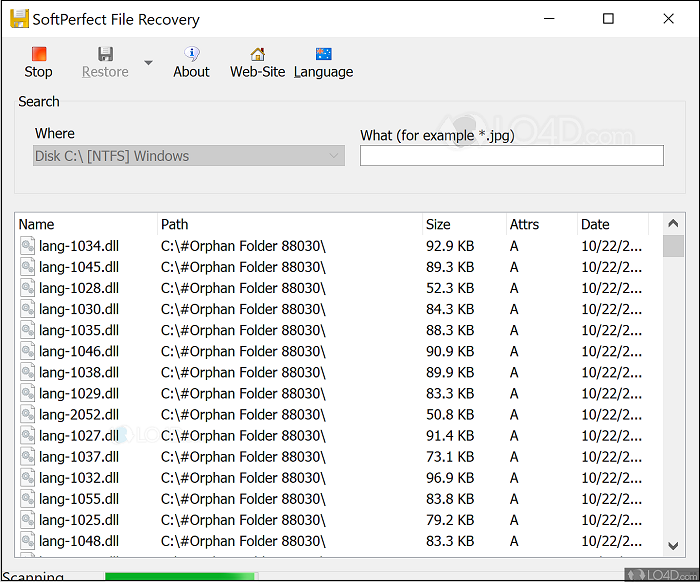Click the file icon of lang-1025.dll
The height and width of the screenshot is (582, 700).
(28, 520)
